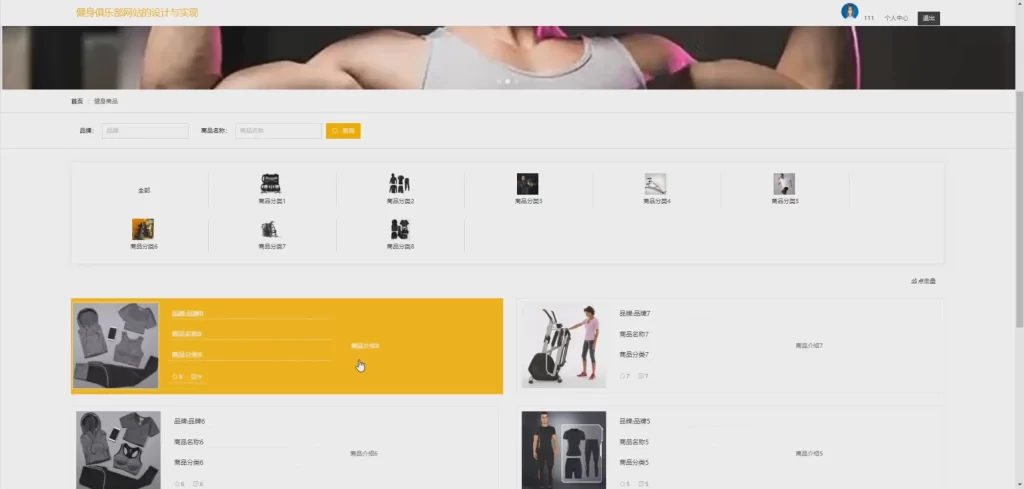Viewport: 1024px width, 489px height.
Task: Click the user avatar in the header
Action: coord(849,12)
